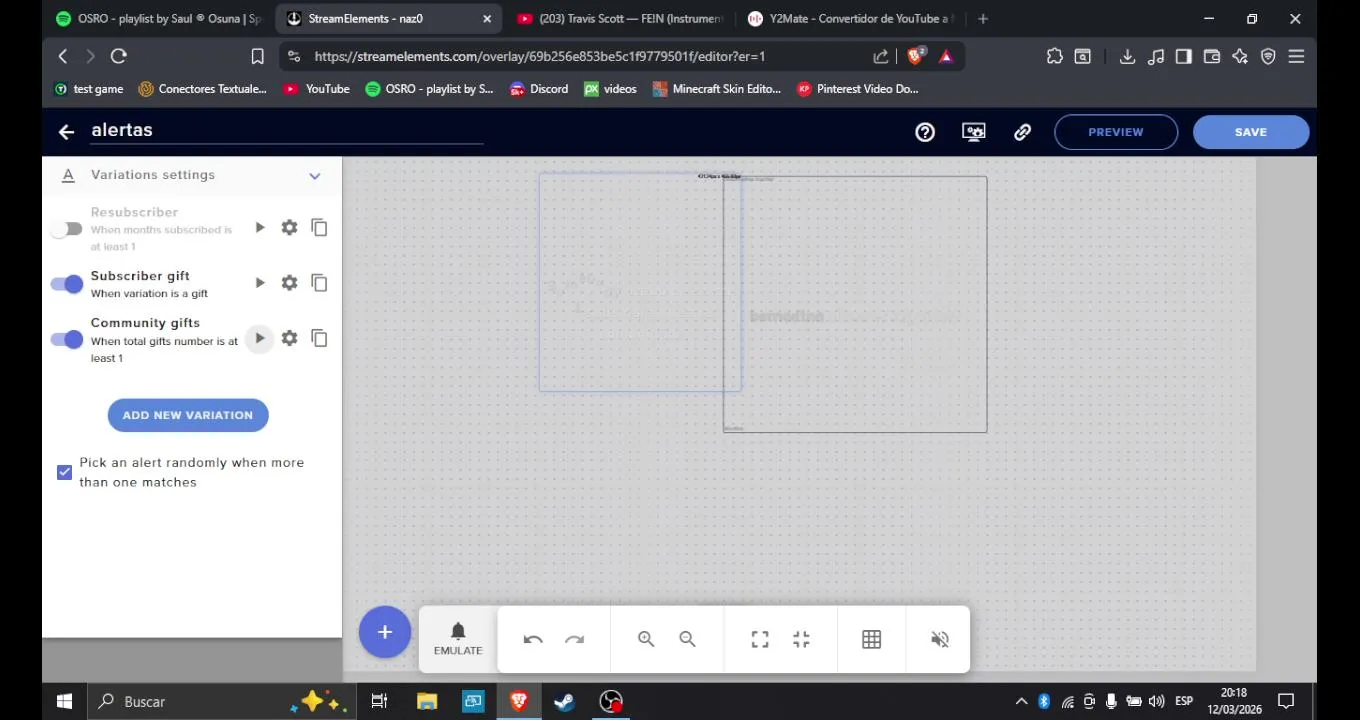This screenshot has width=1360, height=720.
Task: Open the Brave Shields icon
Action: [x=915, y=56]
